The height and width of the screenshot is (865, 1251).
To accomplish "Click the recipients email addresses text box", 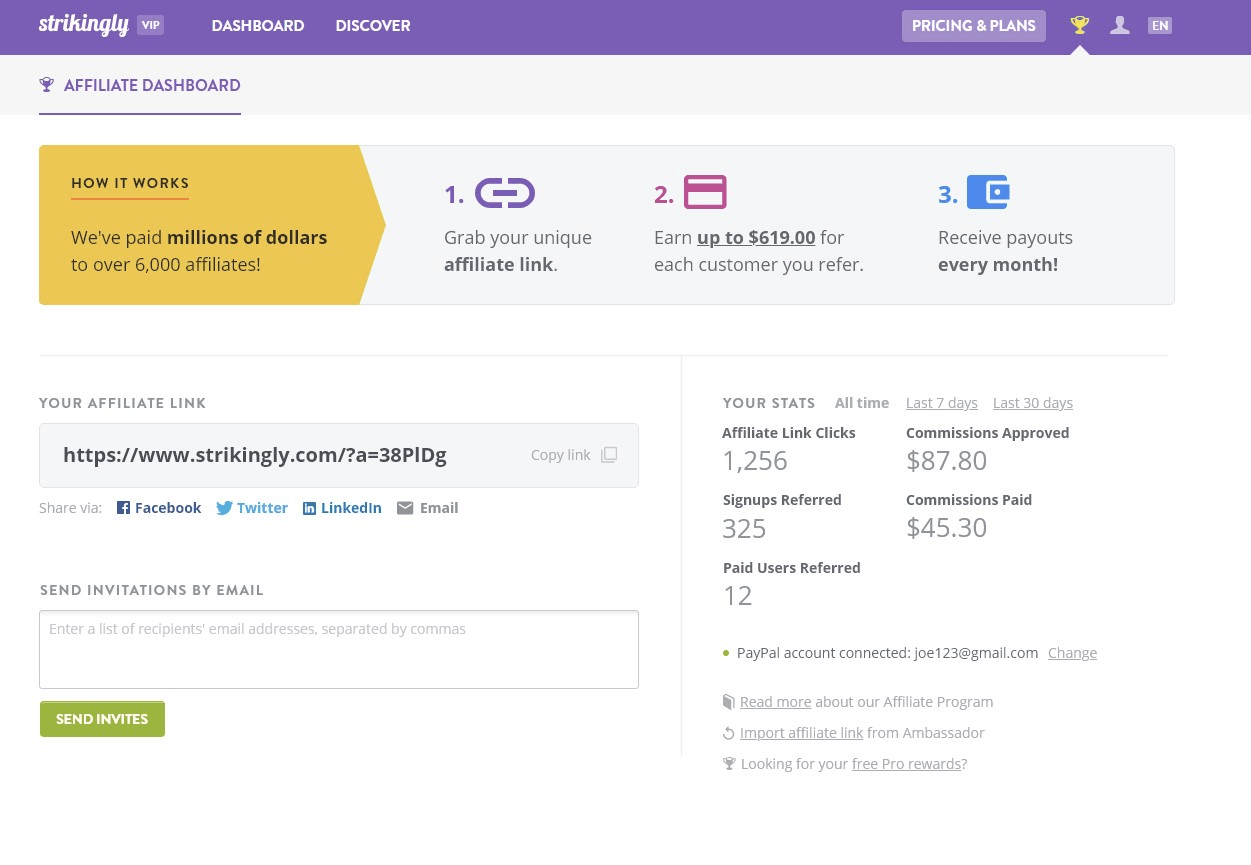I will pos(339,649).
